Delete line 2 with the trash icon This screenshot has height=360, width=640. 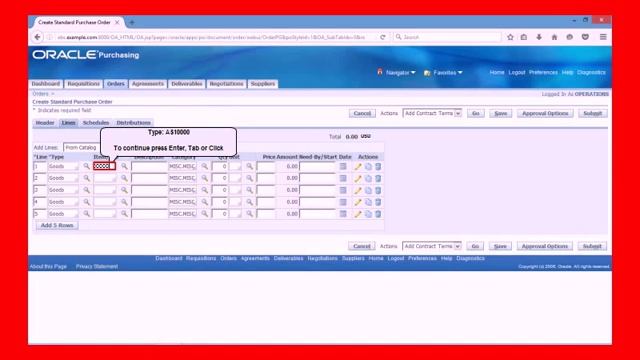(378, 178)
